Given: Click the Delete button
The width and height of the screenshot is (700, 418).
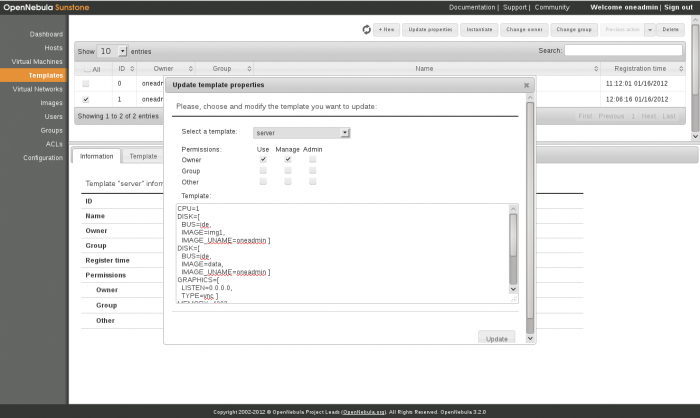Looking at the screenshot, I should pyautogui.click(x=671, y=29).
